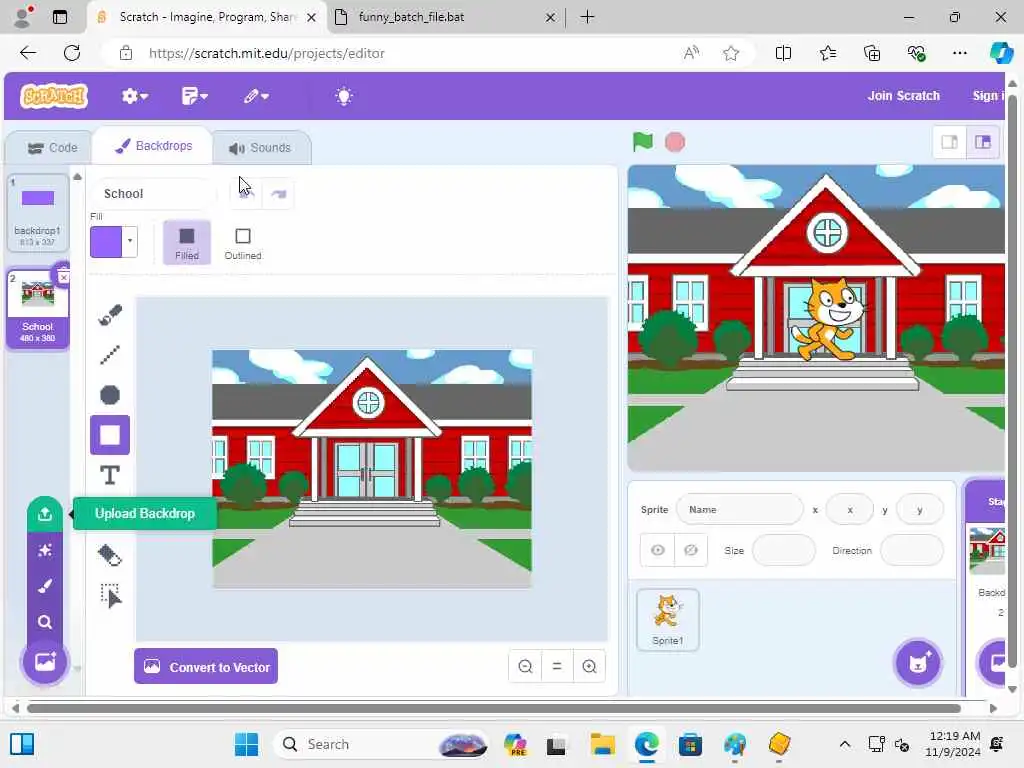Paint a new backdrop option

click(x=44, y=586)
